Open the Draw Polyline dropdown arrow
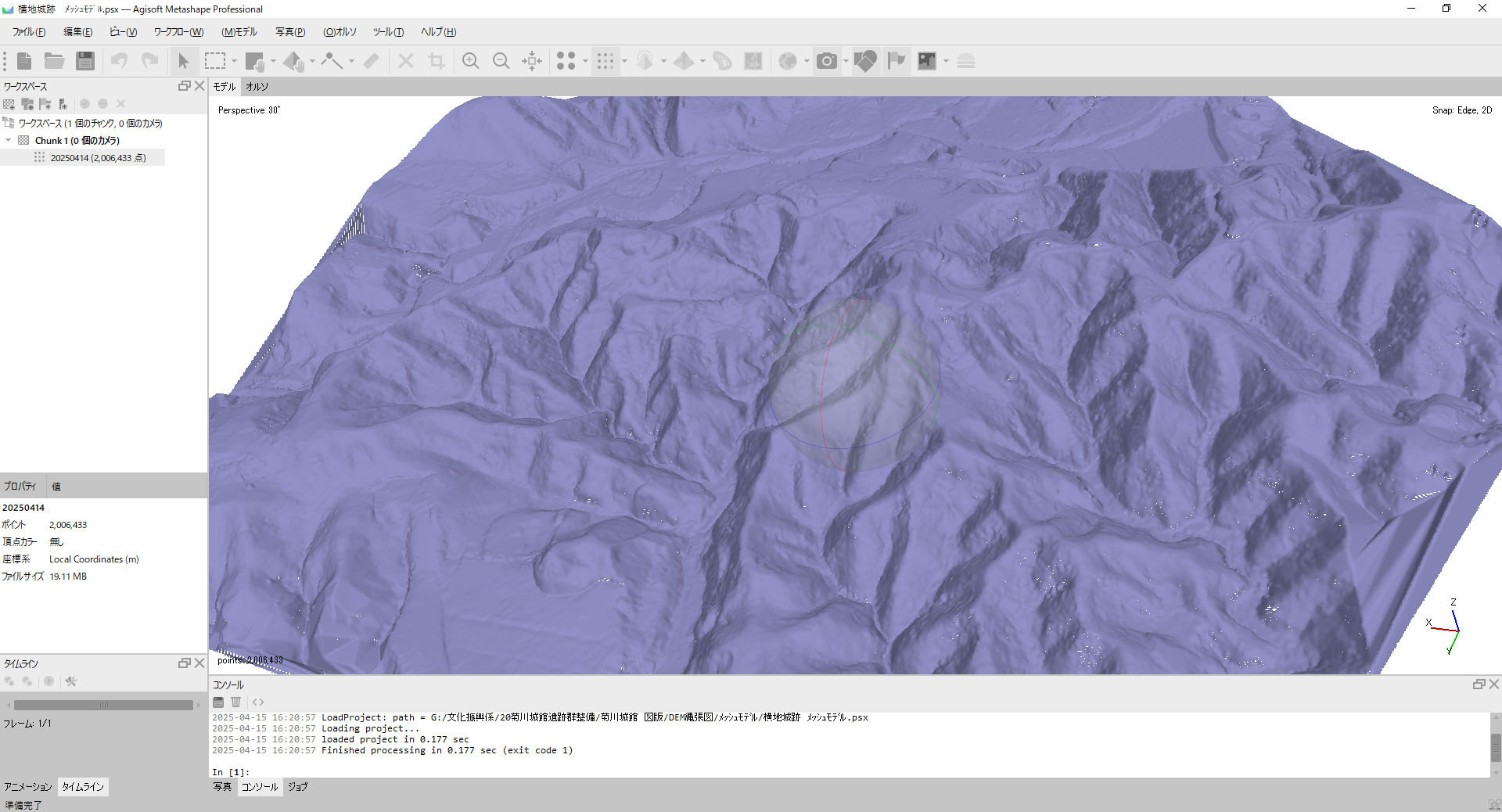The width and height of the screenshot is (1502, 812). coord(351,61)
